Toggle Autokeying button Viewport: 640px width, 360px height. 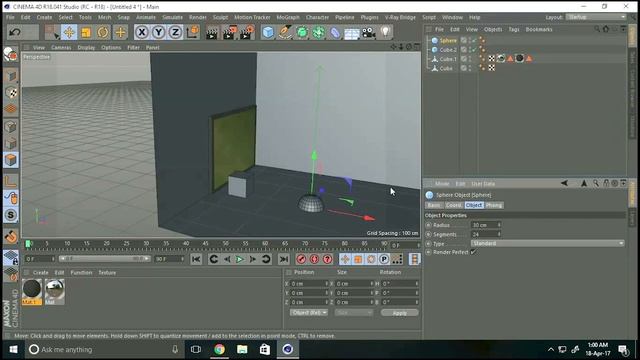(314, 259)
